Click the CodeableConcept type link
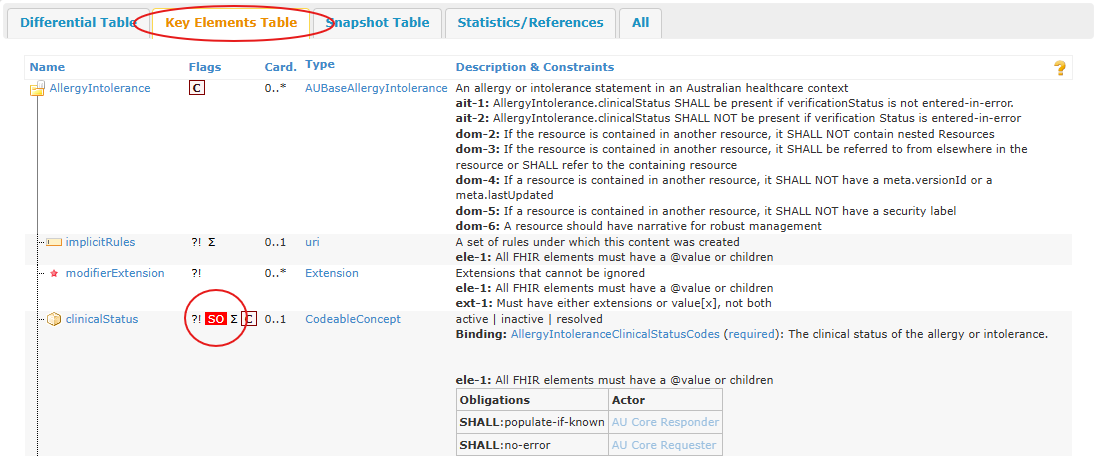1094x456 pixels. [352, 320]
